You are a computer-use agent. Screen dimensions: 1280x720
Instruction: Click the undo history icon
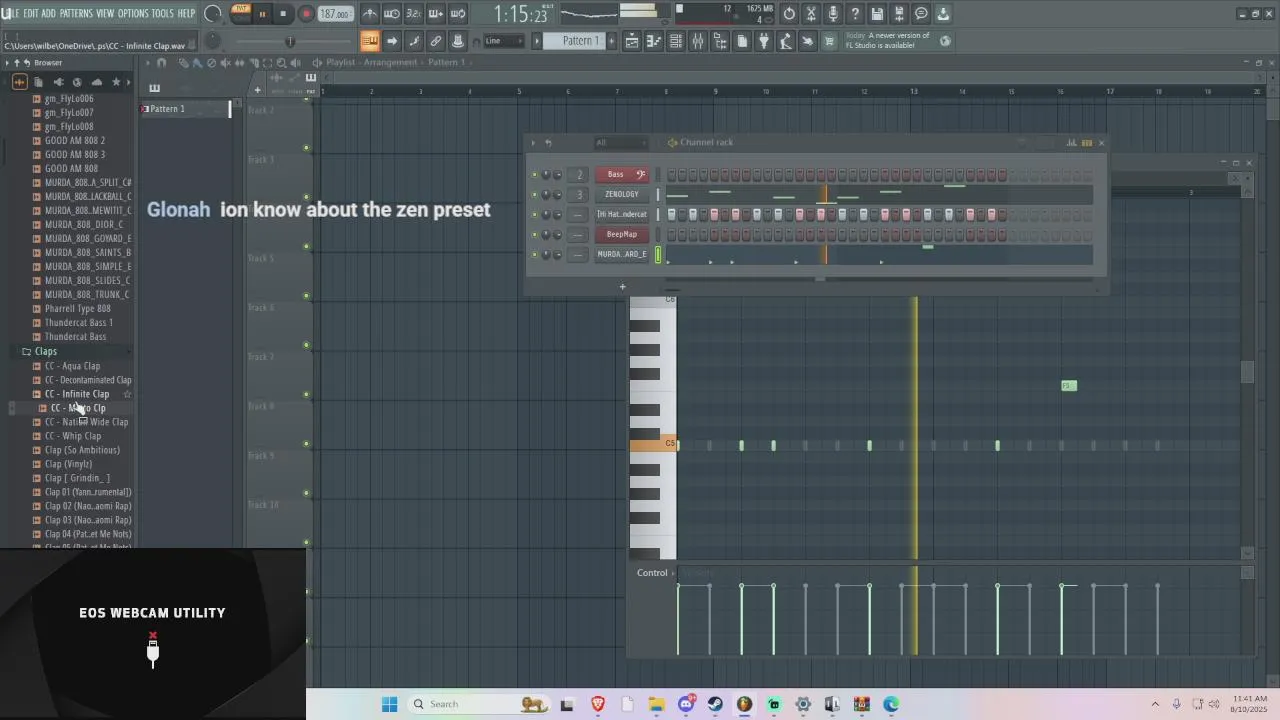789,14
